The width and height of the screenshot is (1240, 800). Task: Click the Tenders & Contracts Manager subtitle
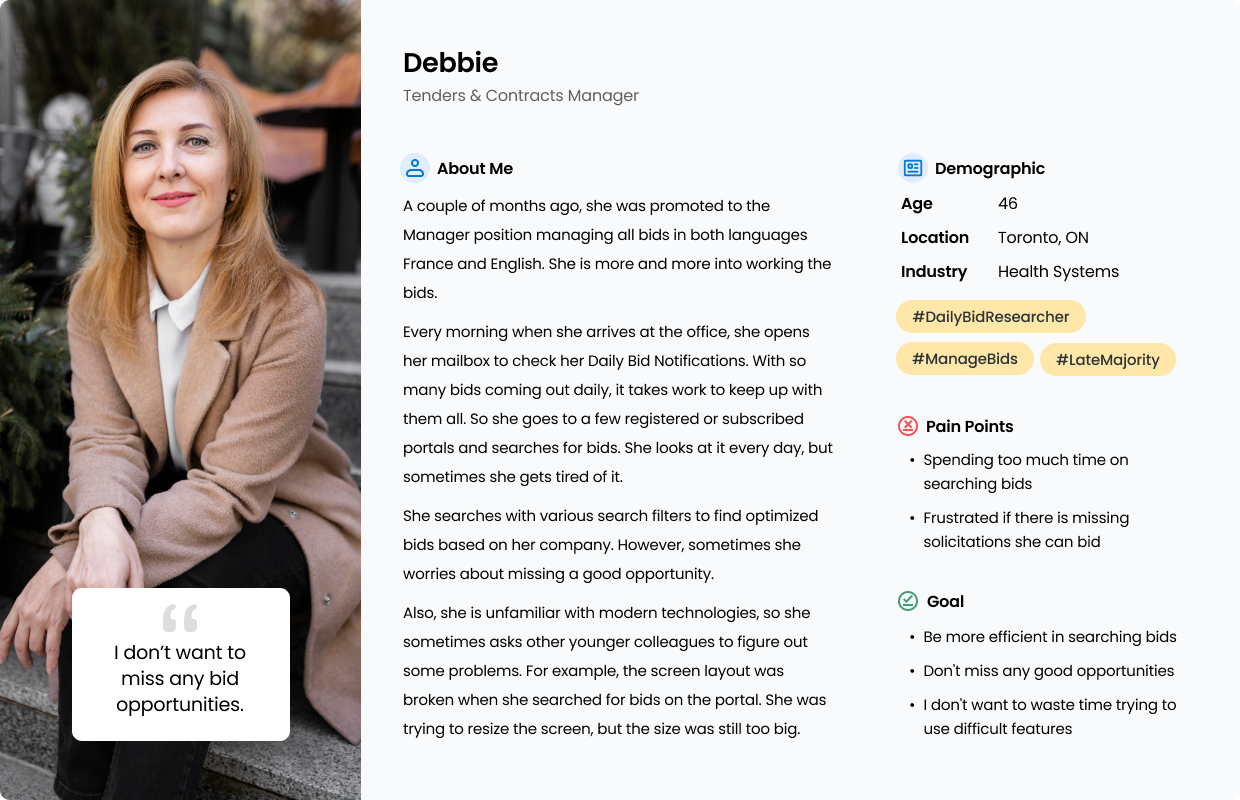[x=521, y=96]
